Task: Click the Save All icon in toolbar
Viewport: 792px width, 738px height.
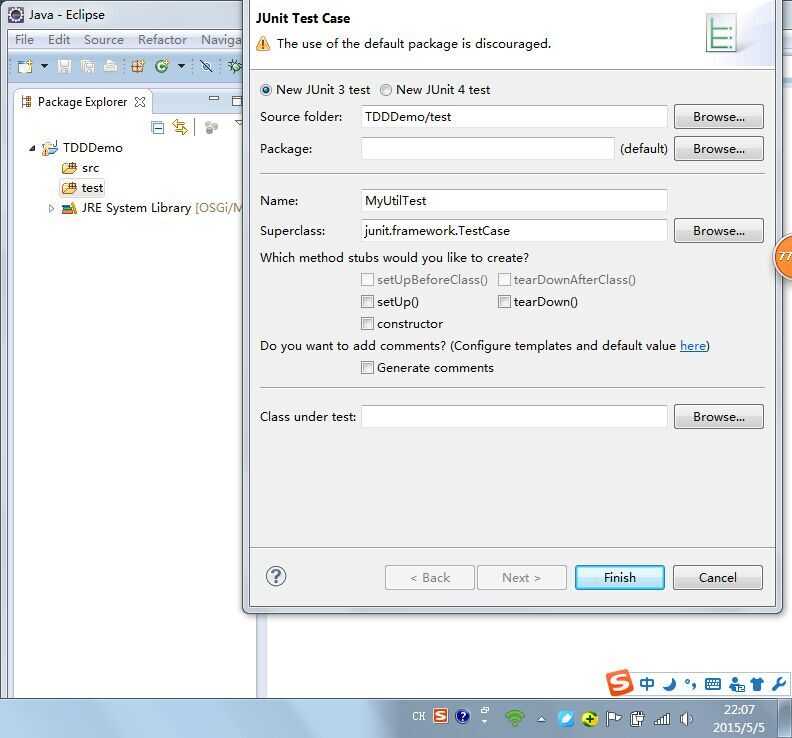Action: tap(88, 66)
